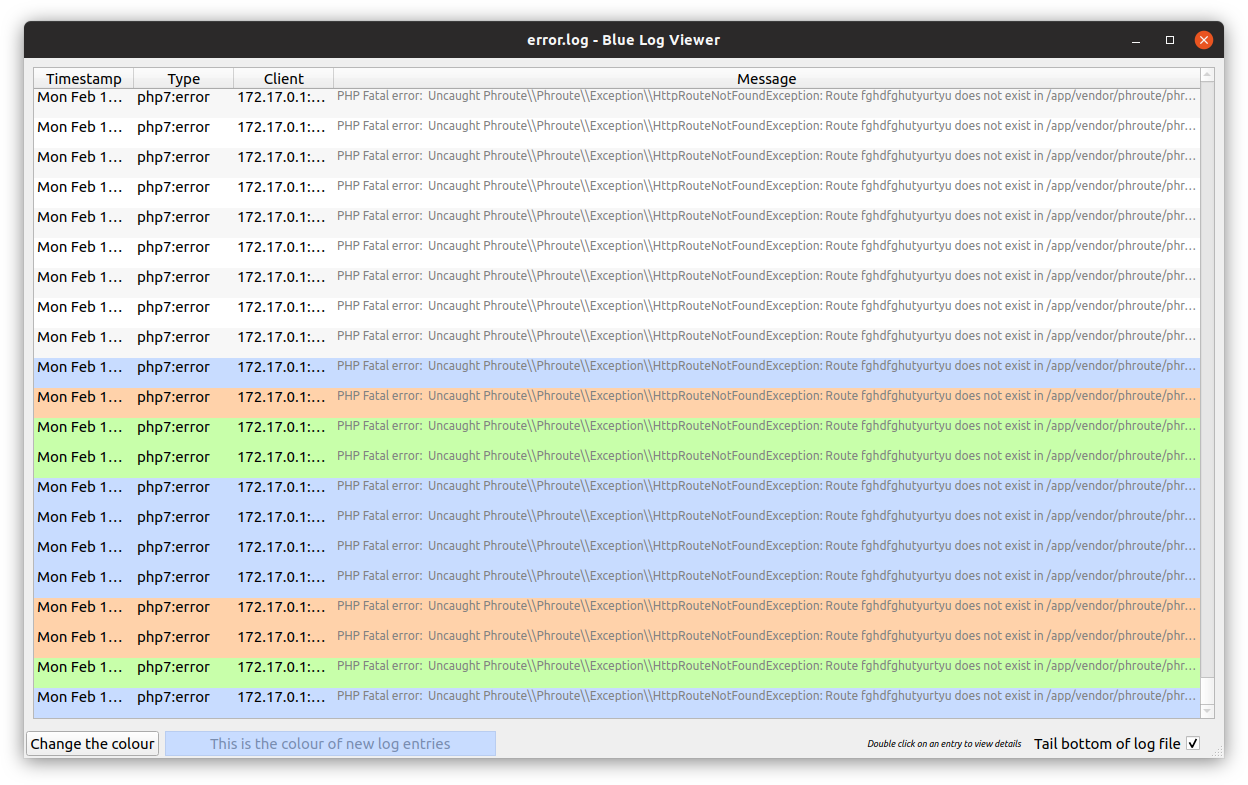Click the Type cell of the topmost green row

tap(174, 427)
